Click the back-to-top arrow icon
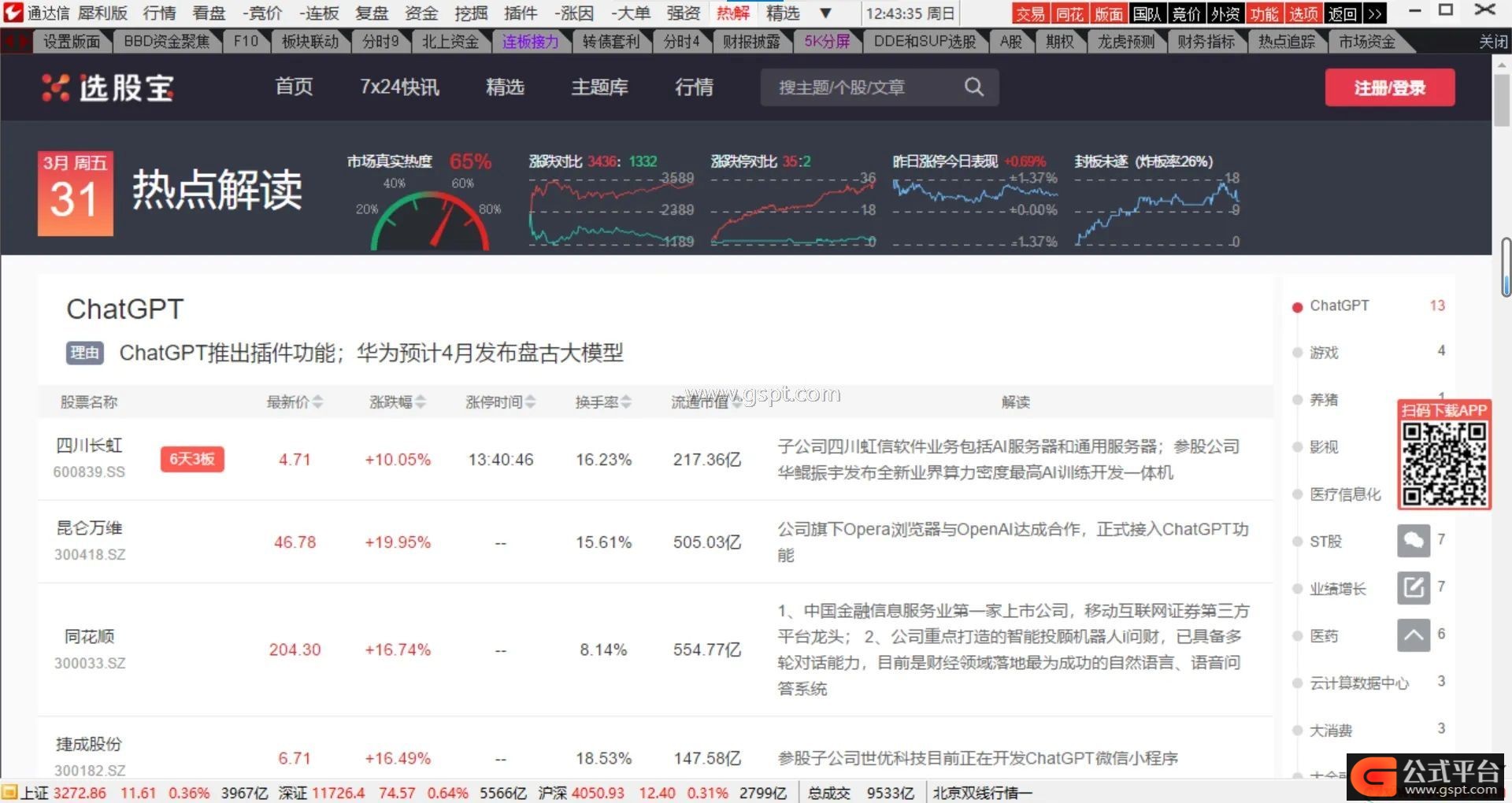This screenshot has height=803, width=1512. point(1414,635)
